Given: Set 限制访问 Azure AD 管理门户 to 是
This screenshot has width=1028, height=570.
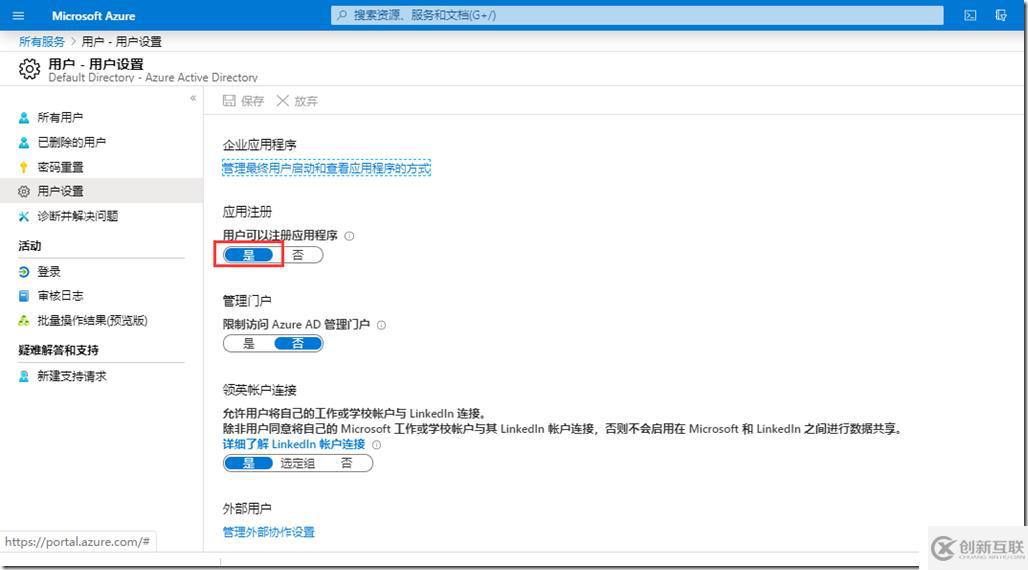Looking at the screenshot, I should tap(248, 344).
